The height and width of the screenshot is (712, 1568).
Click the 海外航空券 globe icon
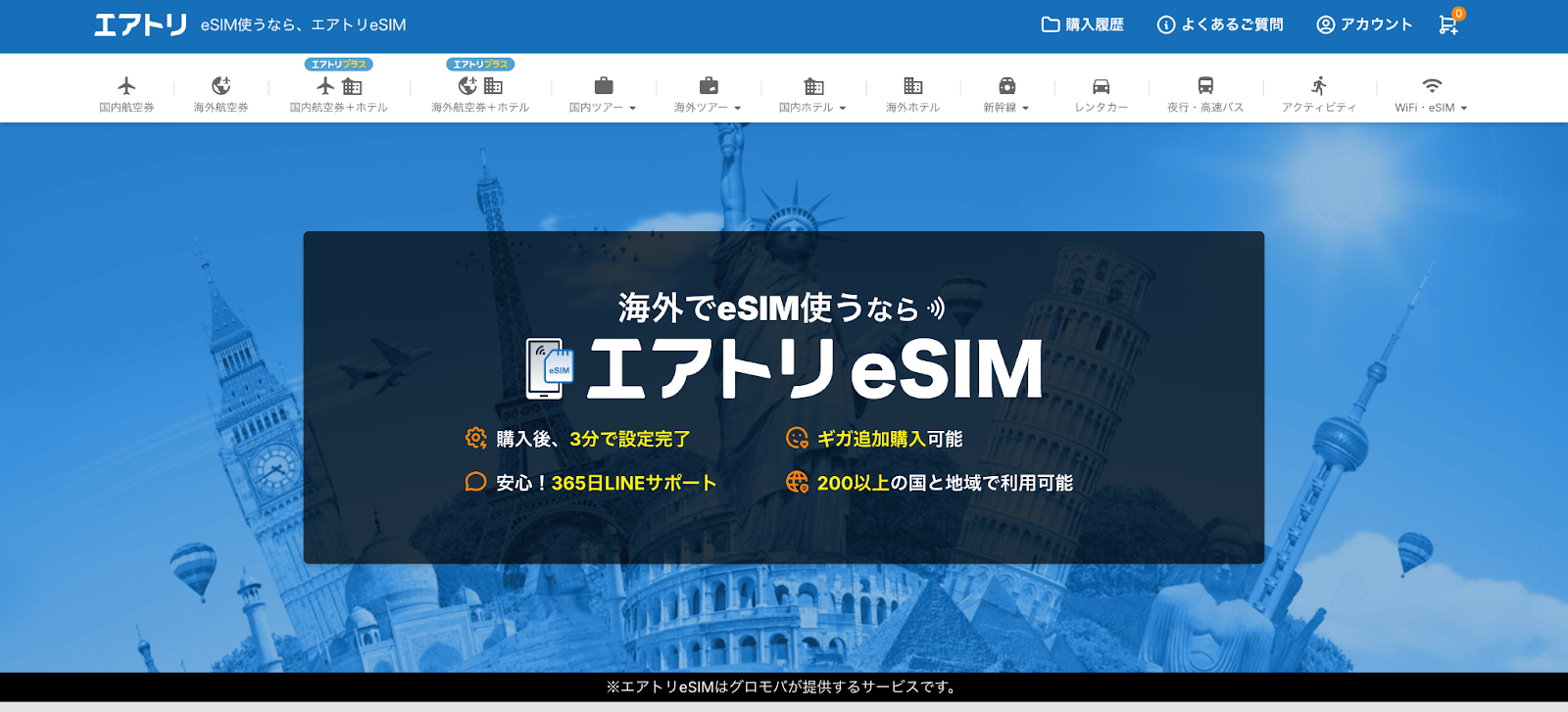pyautogui.click(x=220, y=85)
